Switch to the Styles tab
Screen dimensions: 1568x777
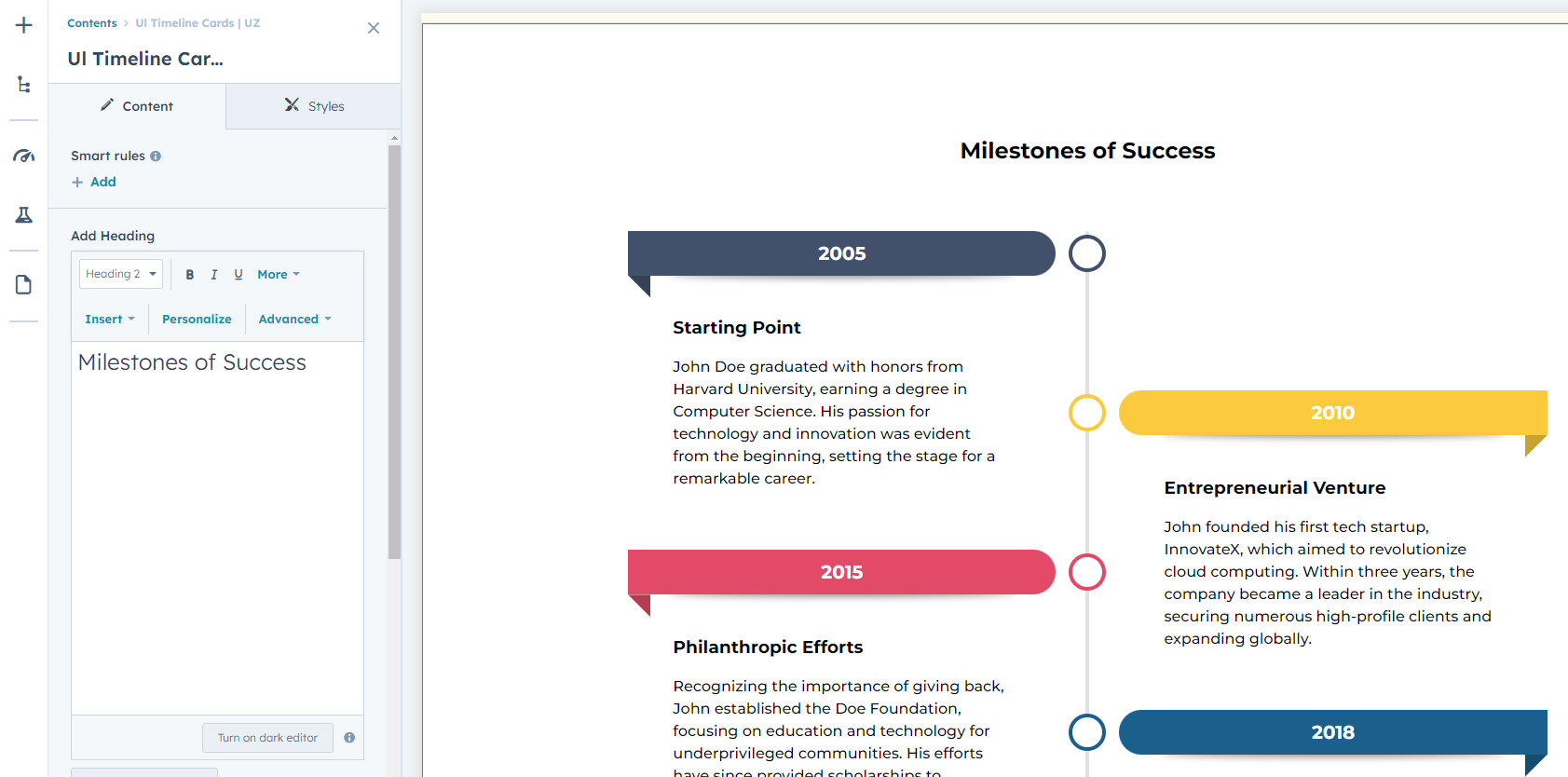point(314,106)
